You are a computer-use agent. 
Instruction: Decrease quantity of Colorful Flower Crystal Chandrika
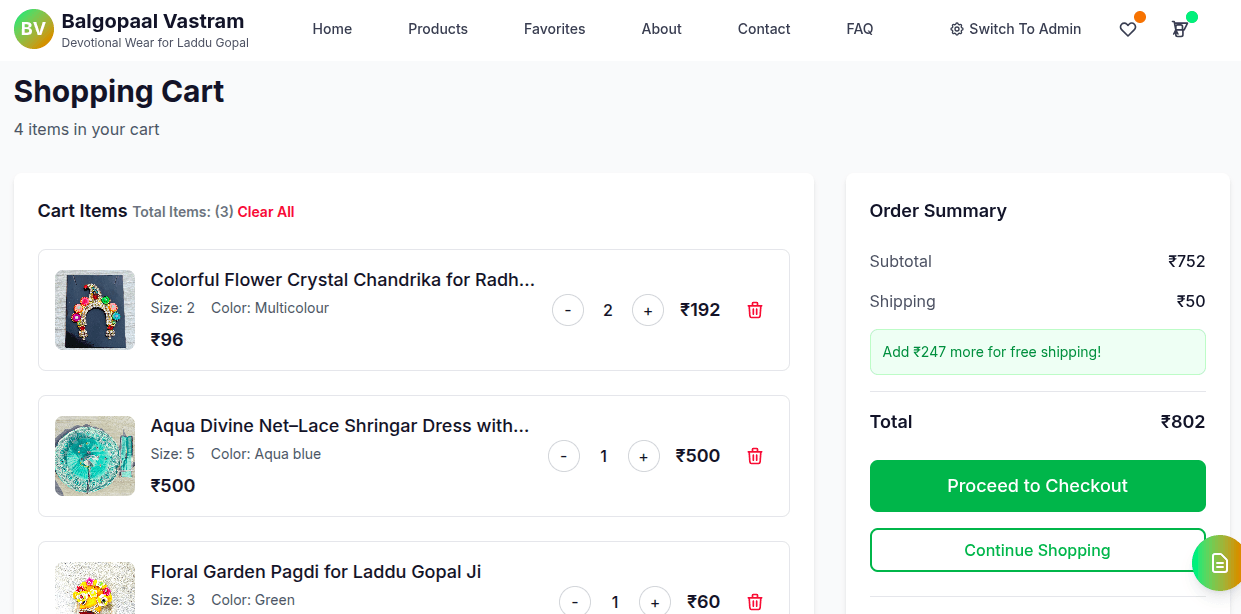click(x=568, y=310)
